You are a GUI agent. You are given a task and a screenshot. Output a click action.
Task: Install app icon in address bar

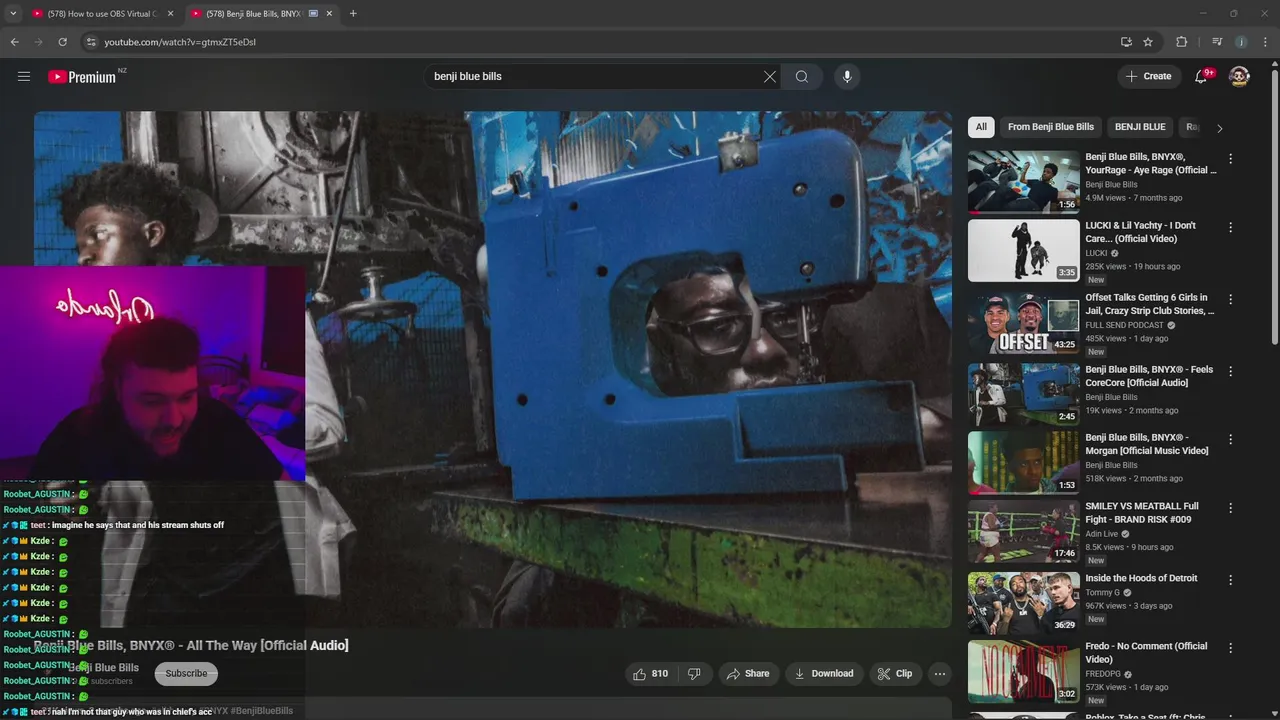coord(1126,42)
